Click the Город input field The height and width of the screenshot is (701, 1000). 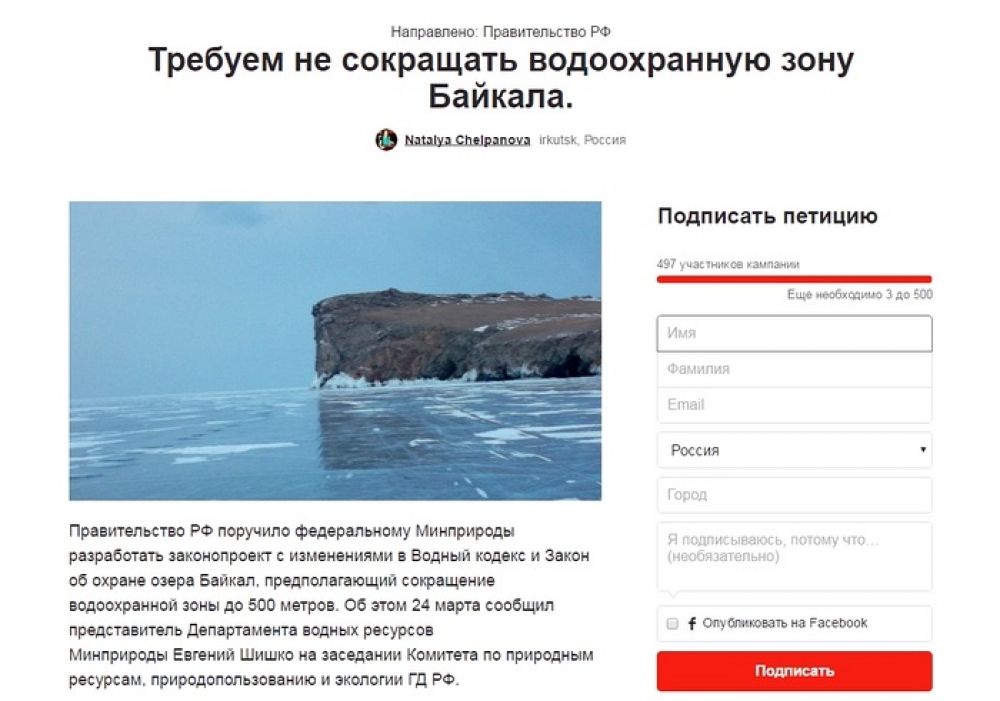tap(794, 494)
